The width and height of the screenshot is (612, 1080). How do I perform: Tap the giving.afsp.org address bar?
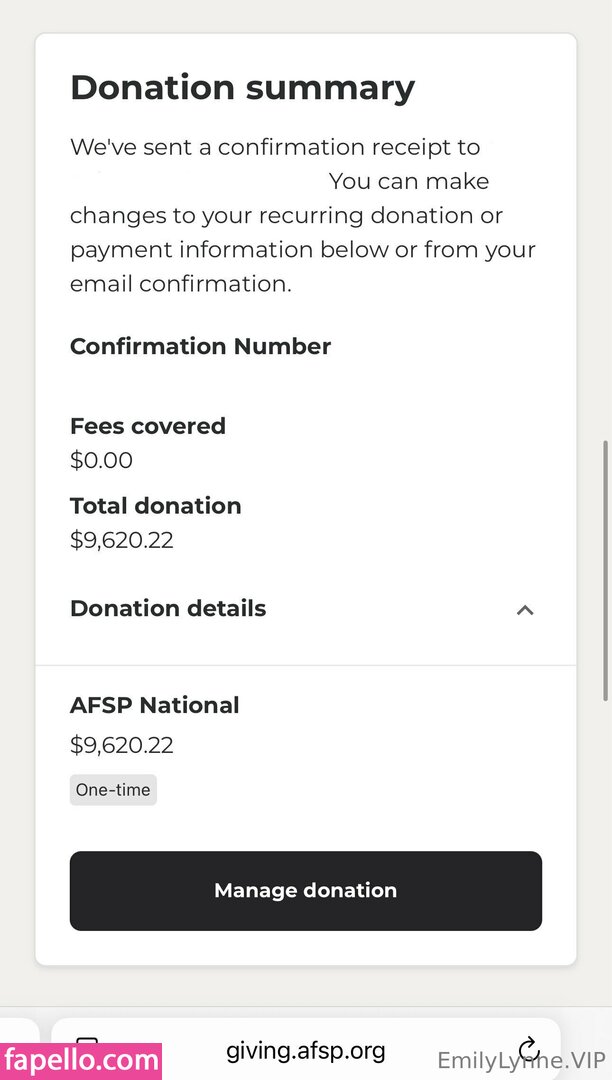point(305,1050)
